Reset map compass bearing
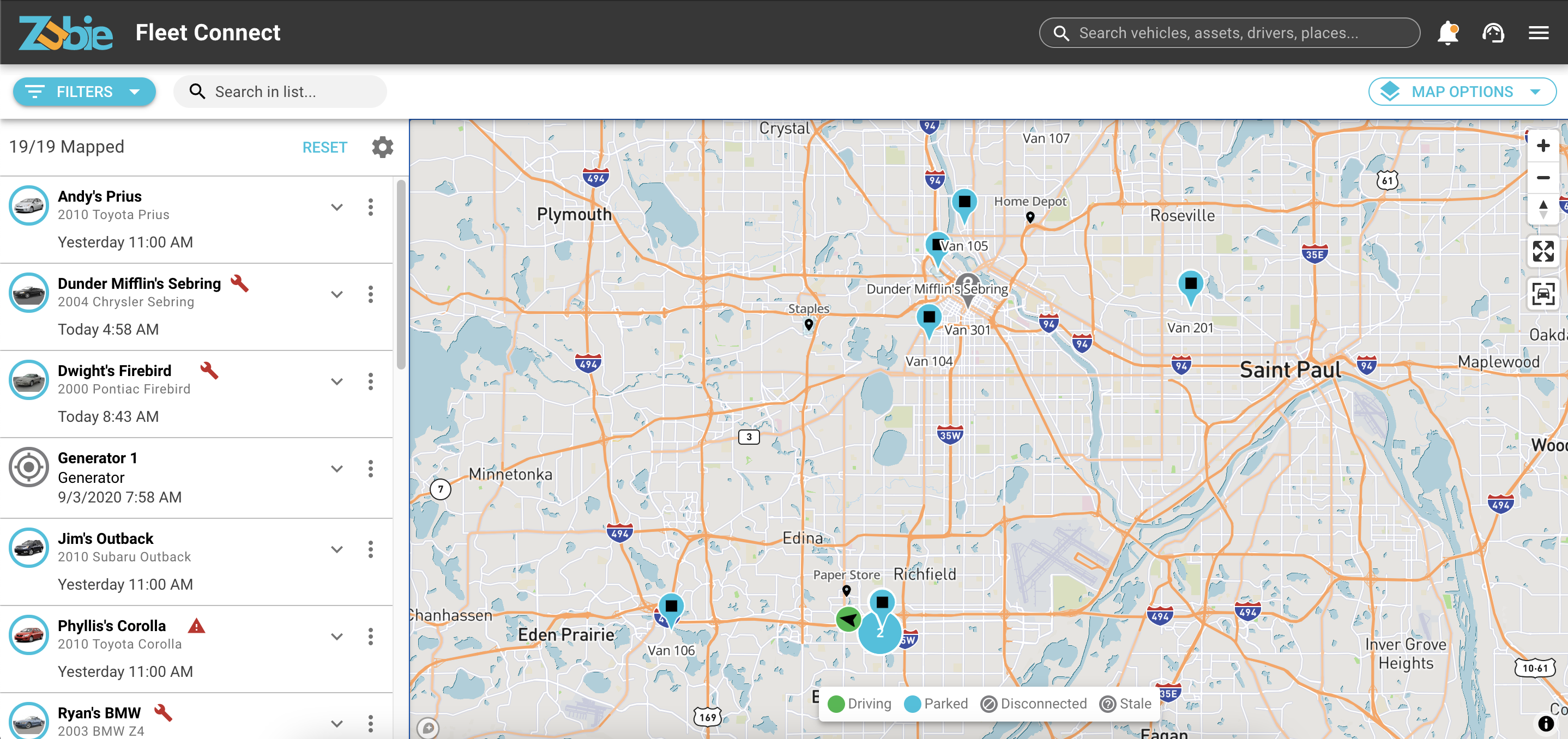The height and width of the screenshot is (739, 1568). click(1542, 209)
